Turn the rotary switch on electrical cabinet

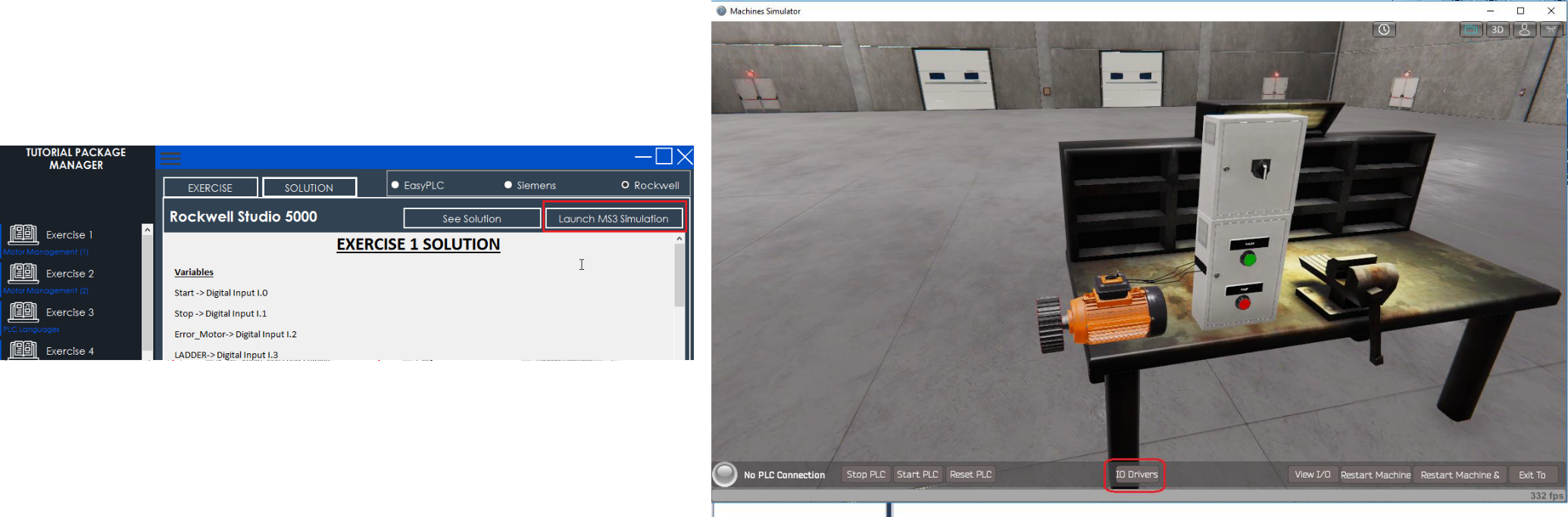(1260, 170)
